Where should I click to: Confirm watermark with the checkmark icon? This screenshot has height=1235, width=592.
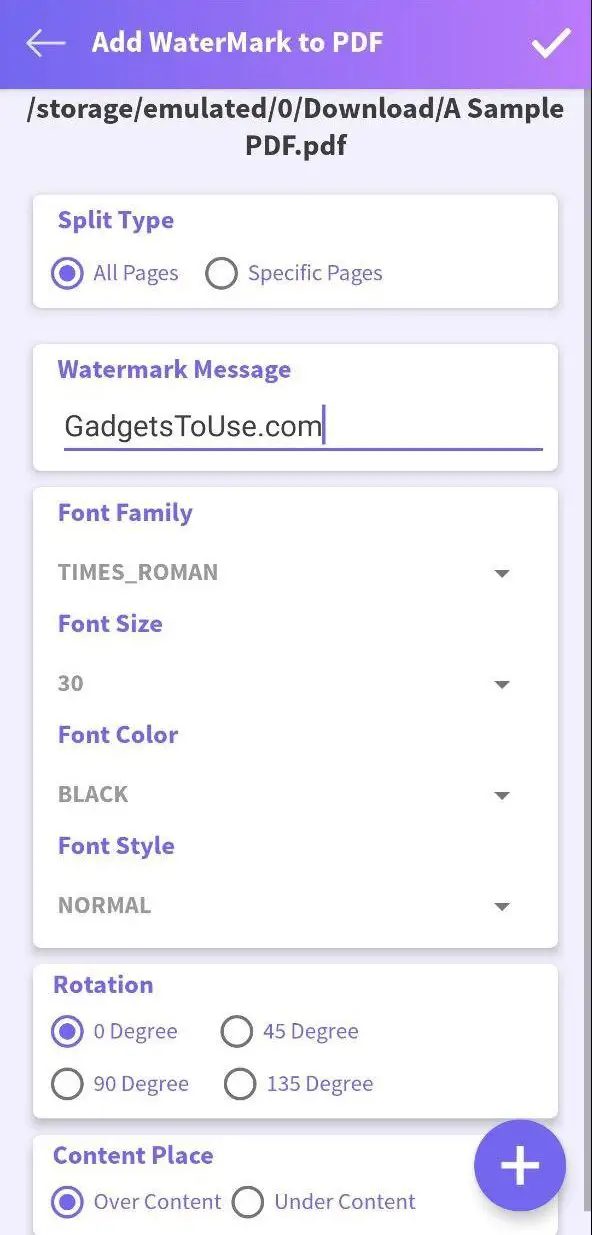pyautogui.click(x=551, y=43)
